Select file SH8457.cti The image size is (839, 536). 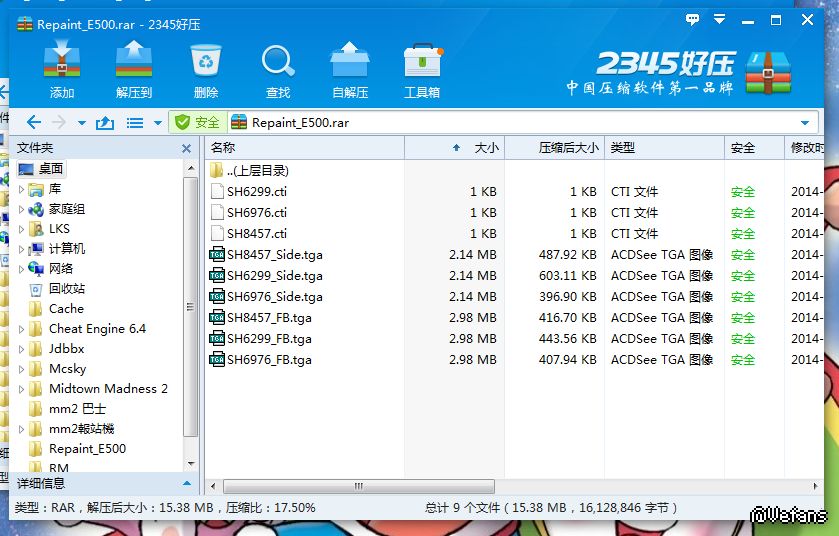[x=249, y=234]
